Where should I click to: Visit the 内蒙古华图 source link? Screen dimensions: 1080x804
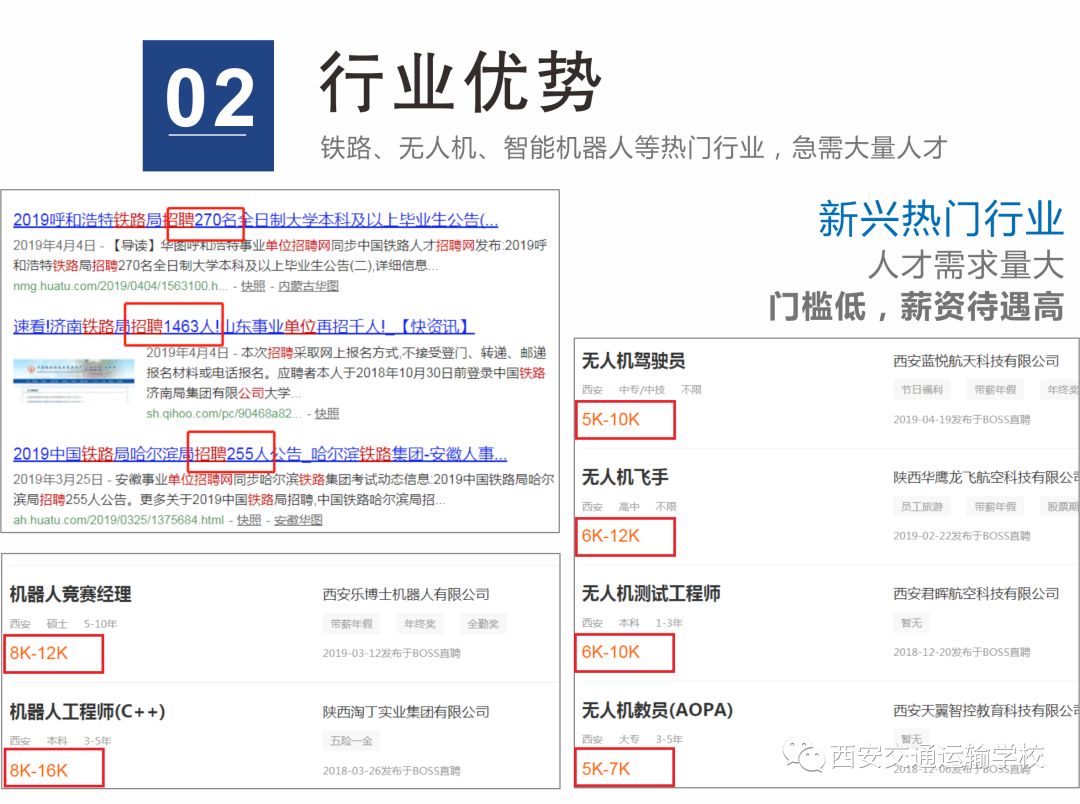click(x=311, y=286)
